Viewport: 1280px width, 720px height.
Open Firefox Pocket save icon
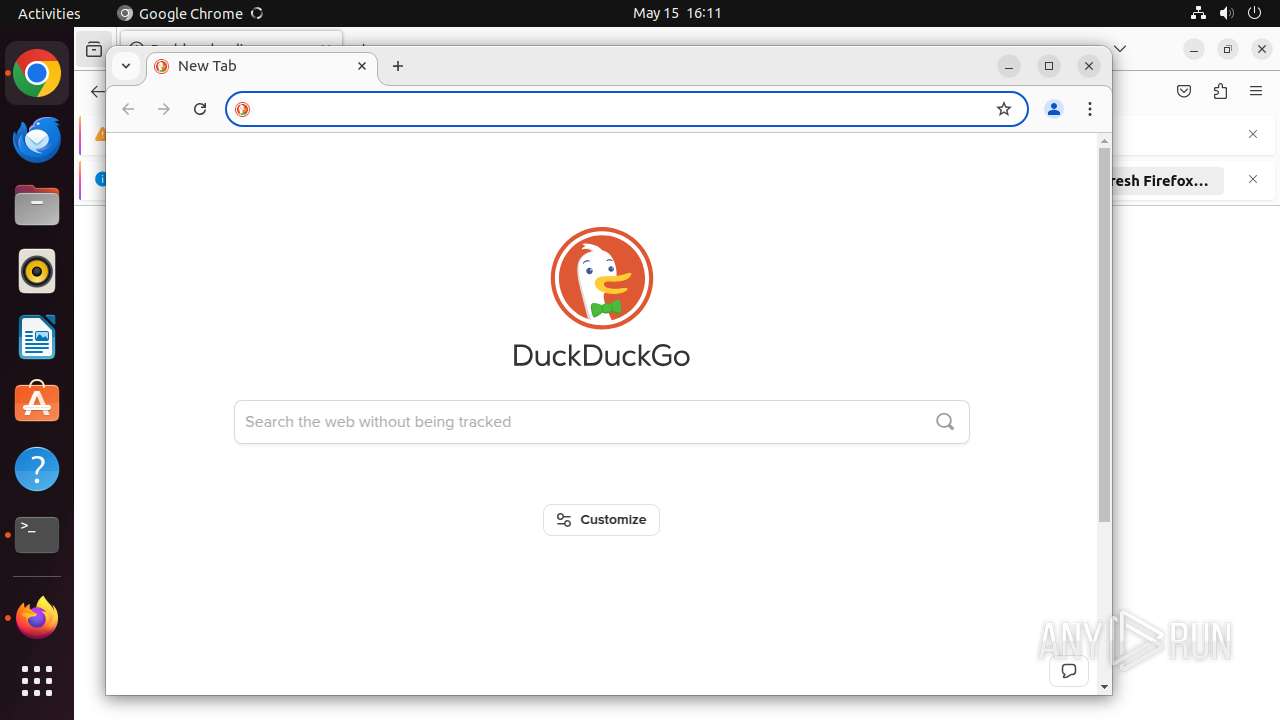pos(1184,91)
